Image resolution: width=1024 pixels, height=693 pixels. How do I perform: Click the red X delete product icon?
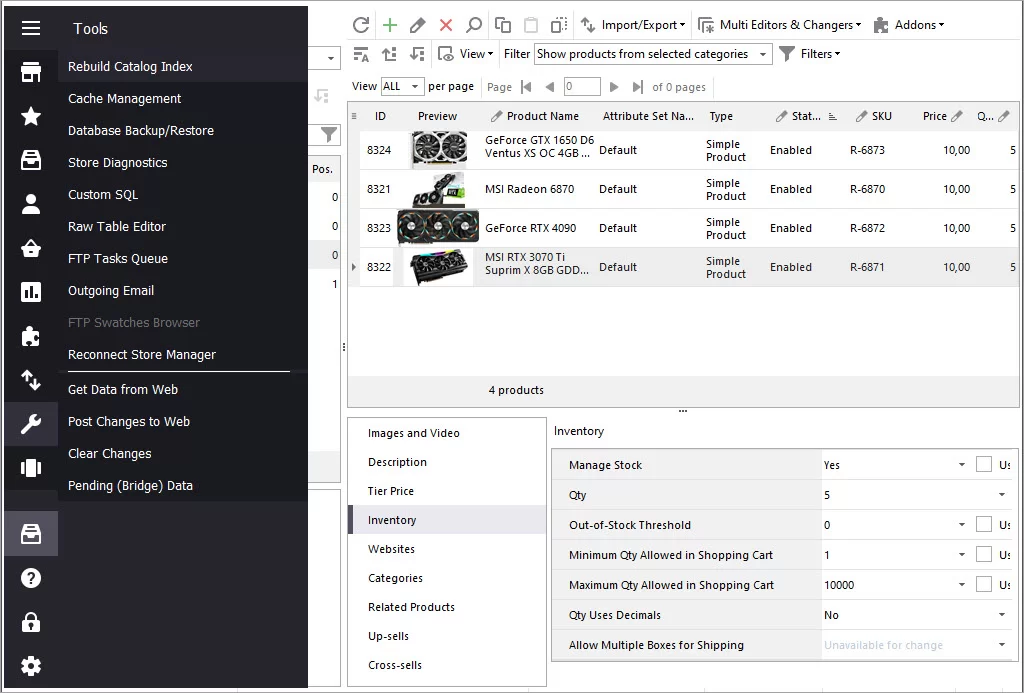point(446,25)
